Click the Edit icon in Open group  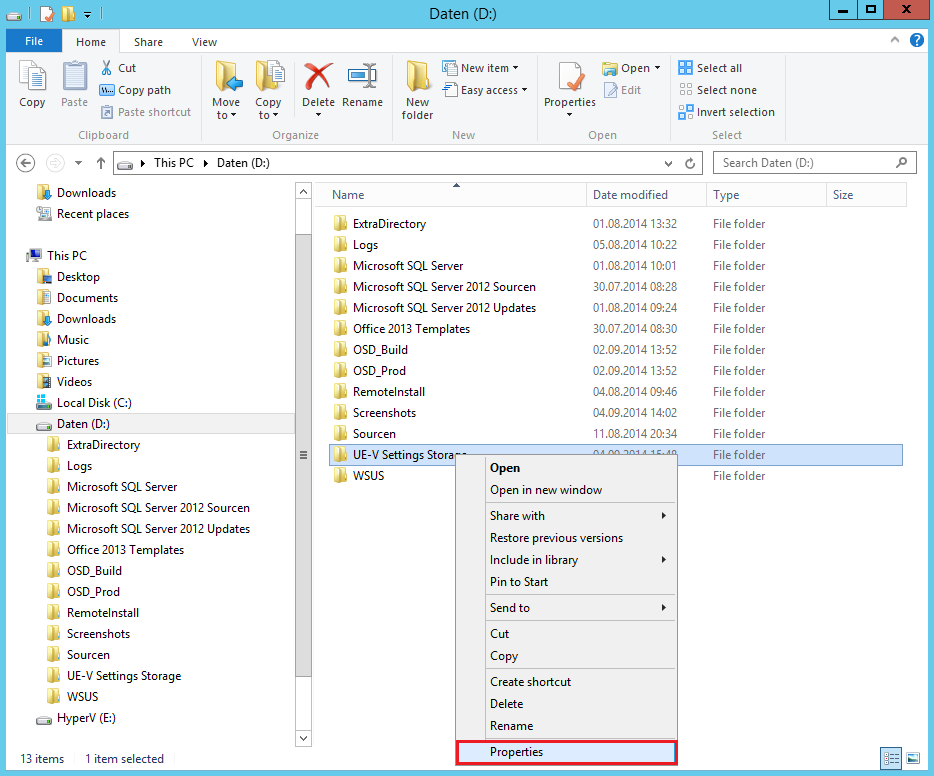[x=611, y=90]
